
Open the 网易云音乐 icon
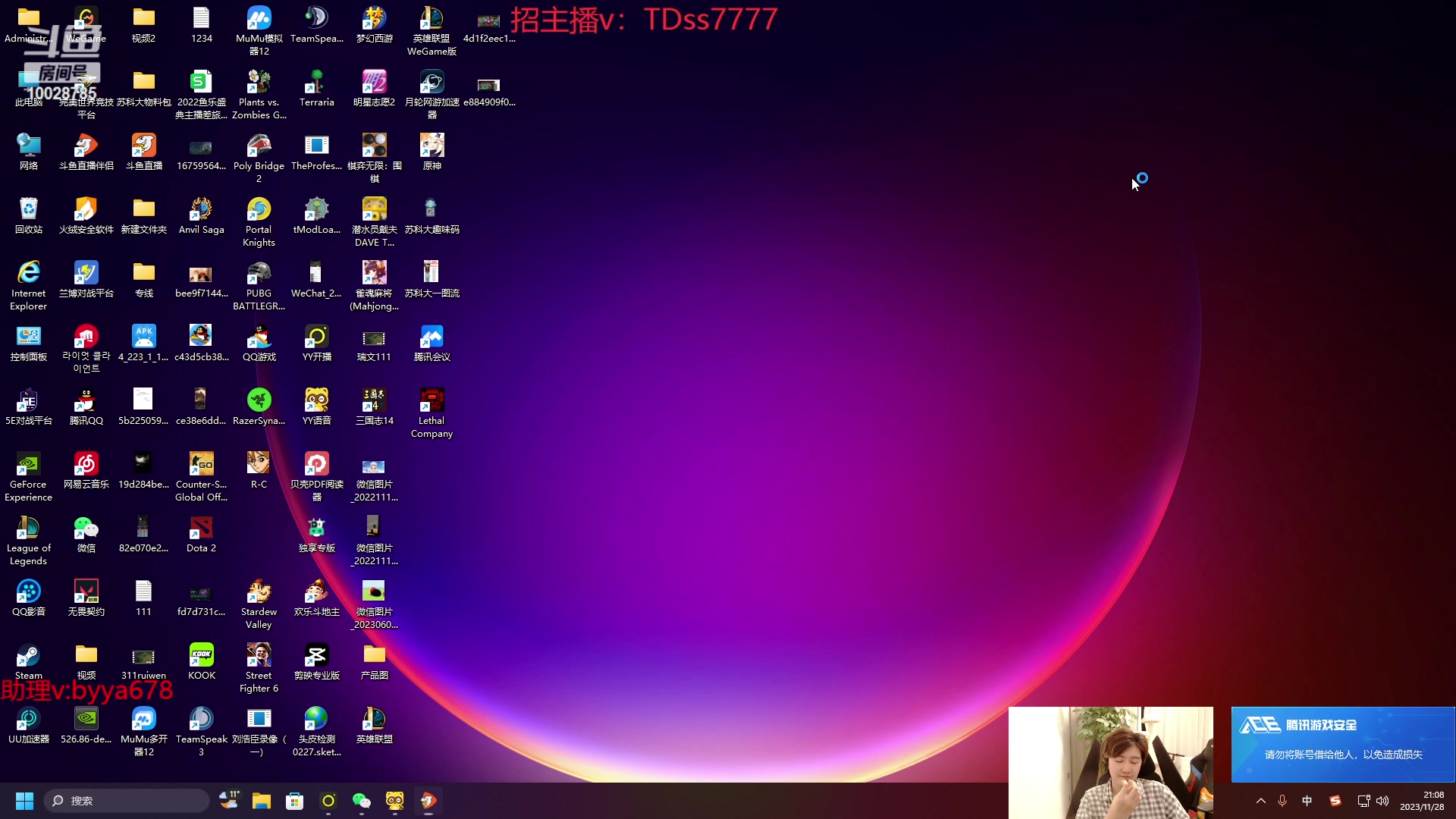coord(86,470)
